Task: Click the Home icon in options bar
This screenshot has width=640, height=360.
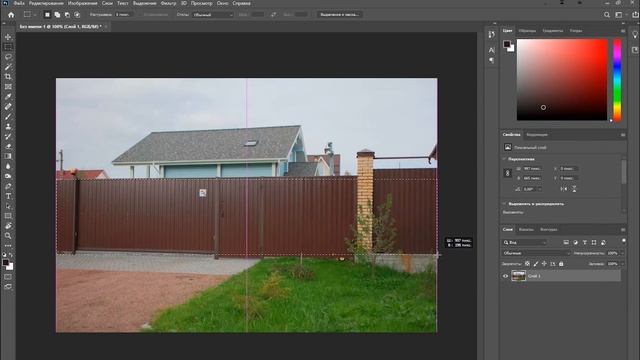Action: (11, 15)
